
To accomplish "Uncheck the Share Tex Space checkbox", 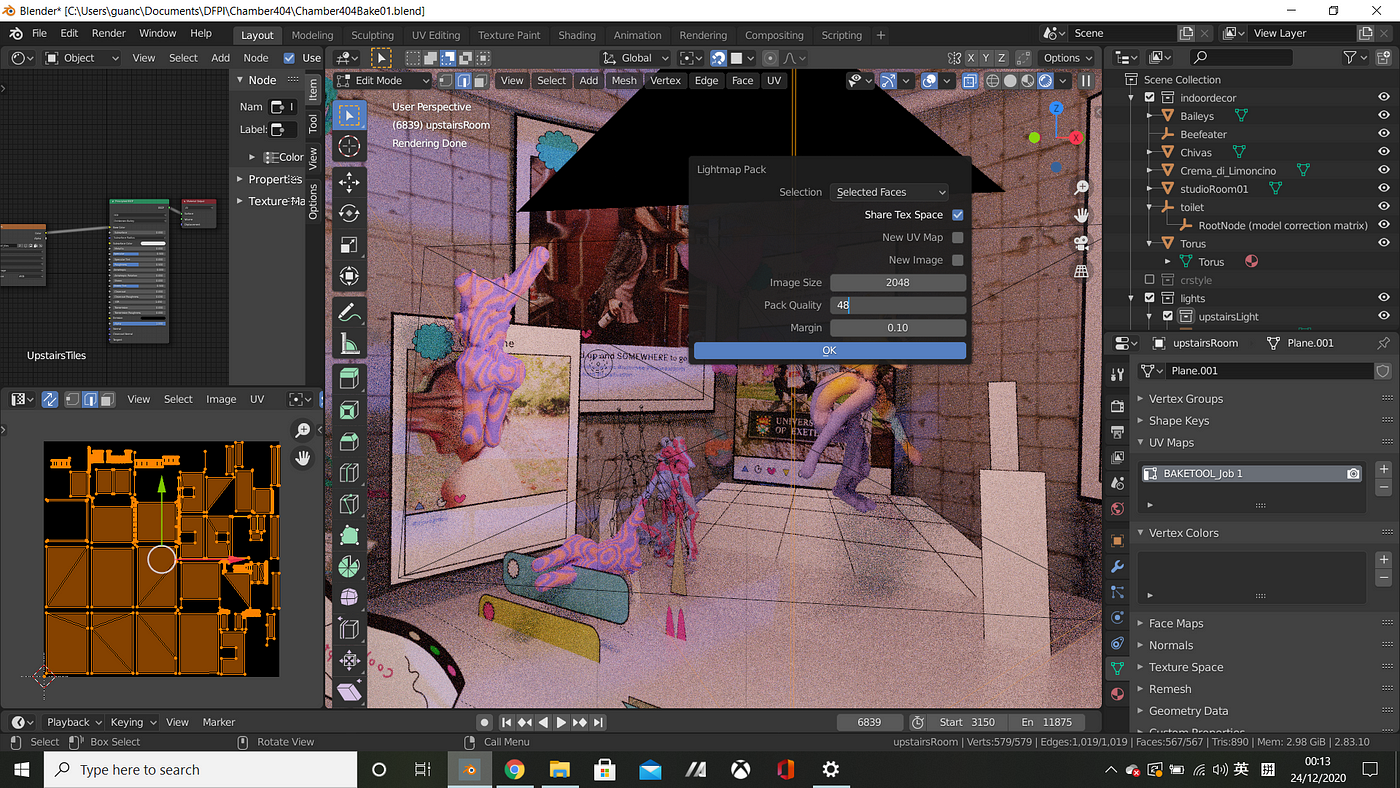I will pos(958,215).
